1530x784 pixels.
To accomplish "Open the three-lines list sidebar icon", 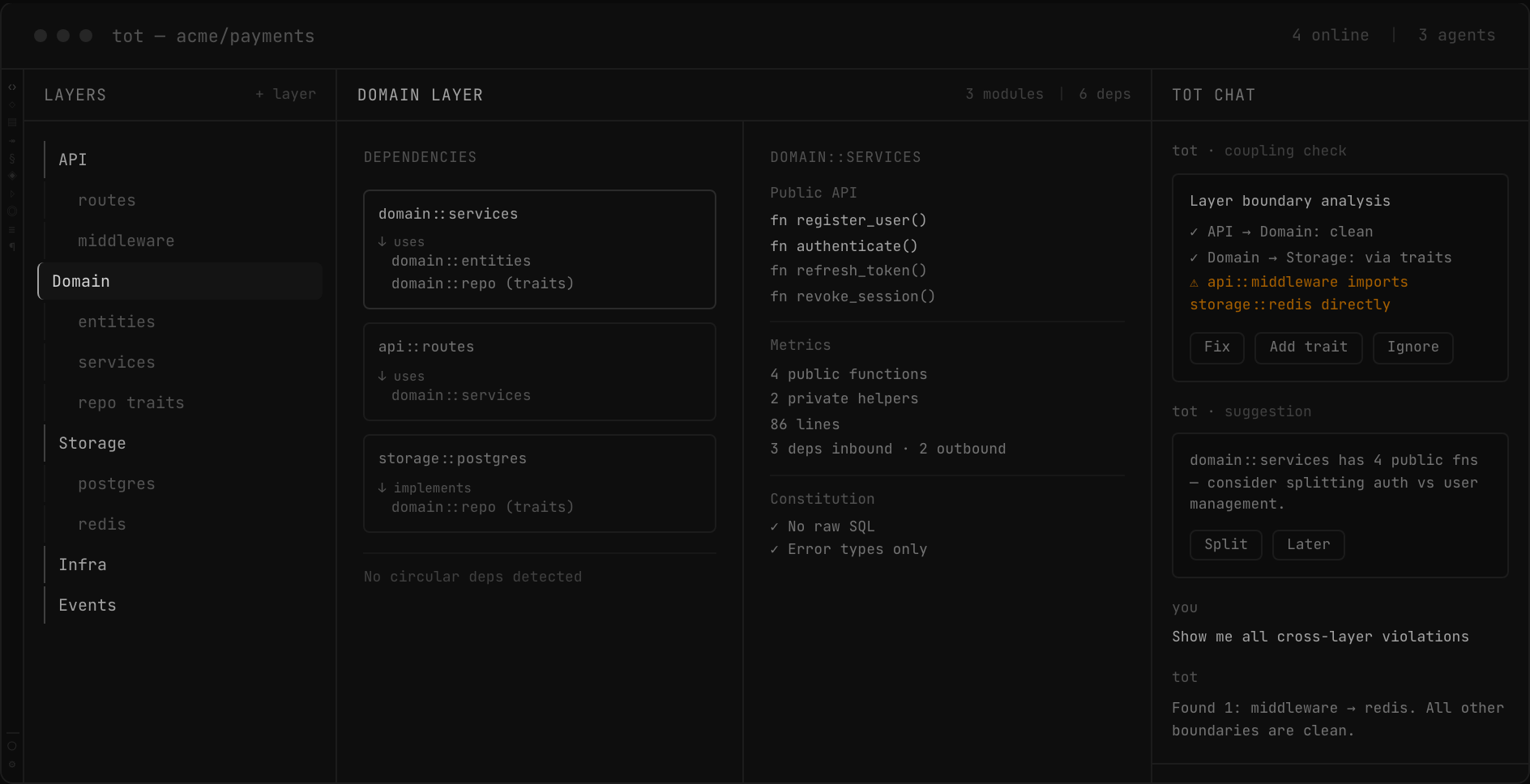I will coord(12,230).
